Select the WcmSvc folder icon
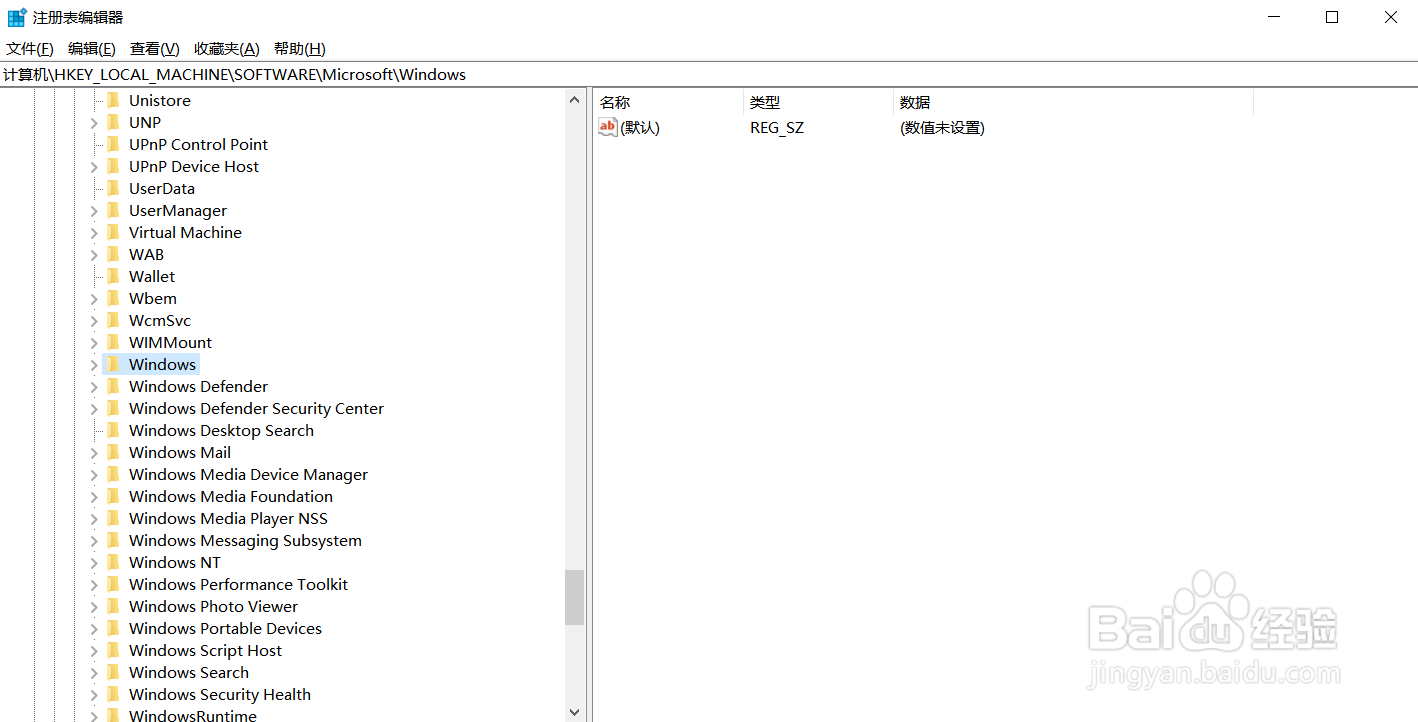This screenshot has height=722, width=1418. click(x=113, y=320)
